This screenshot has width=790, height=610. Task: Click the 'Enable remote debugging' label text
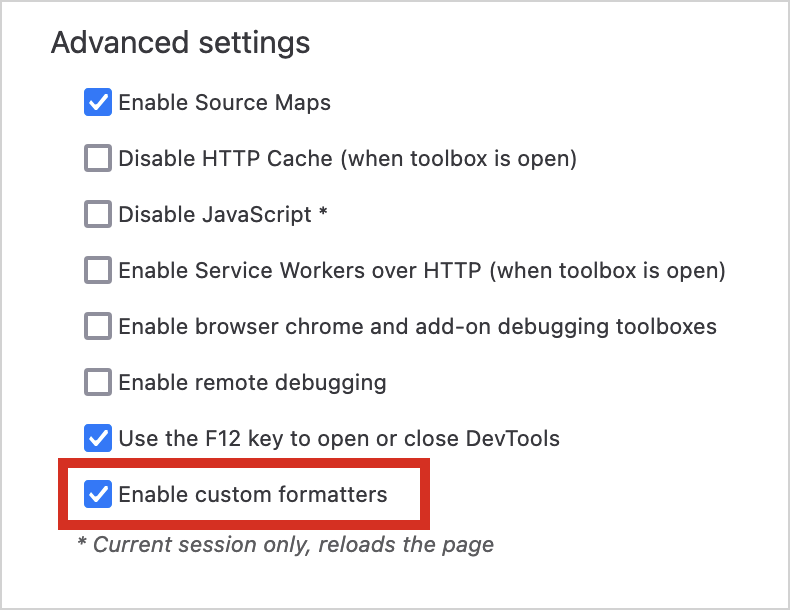click(x=252, y=382)
